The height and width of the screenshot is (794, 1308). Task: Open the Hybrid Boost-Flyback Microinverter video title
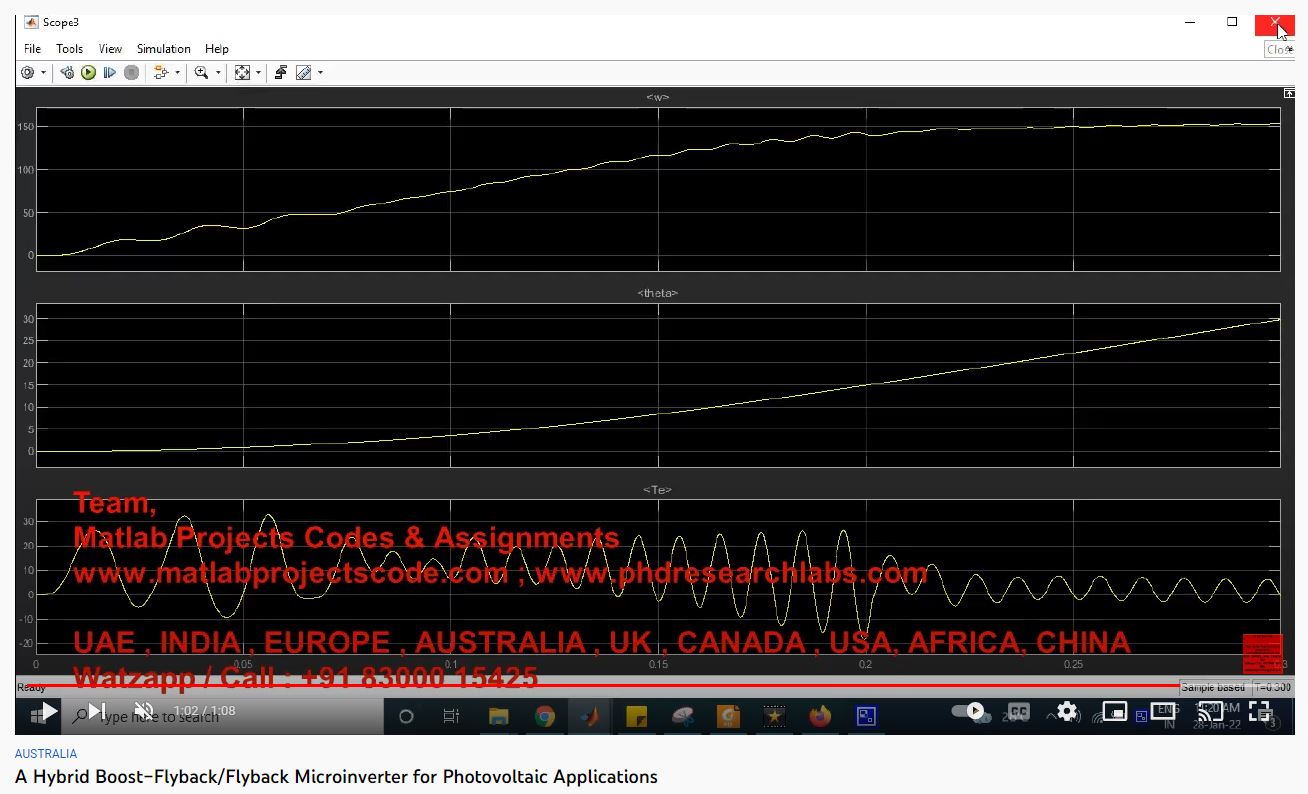(x=336, y=777)
